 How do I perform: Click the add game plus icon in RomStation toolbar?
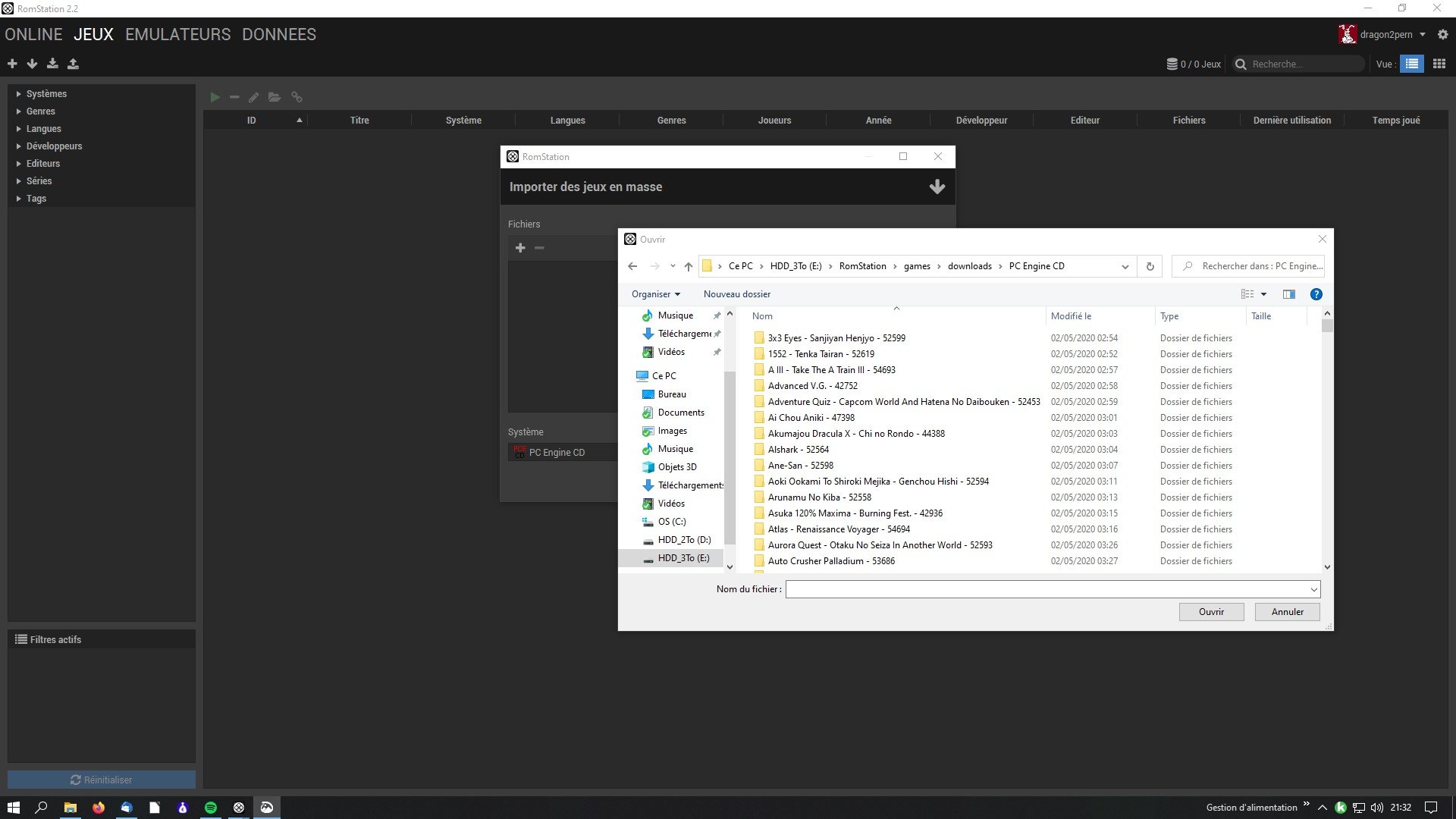coord(12,64)
